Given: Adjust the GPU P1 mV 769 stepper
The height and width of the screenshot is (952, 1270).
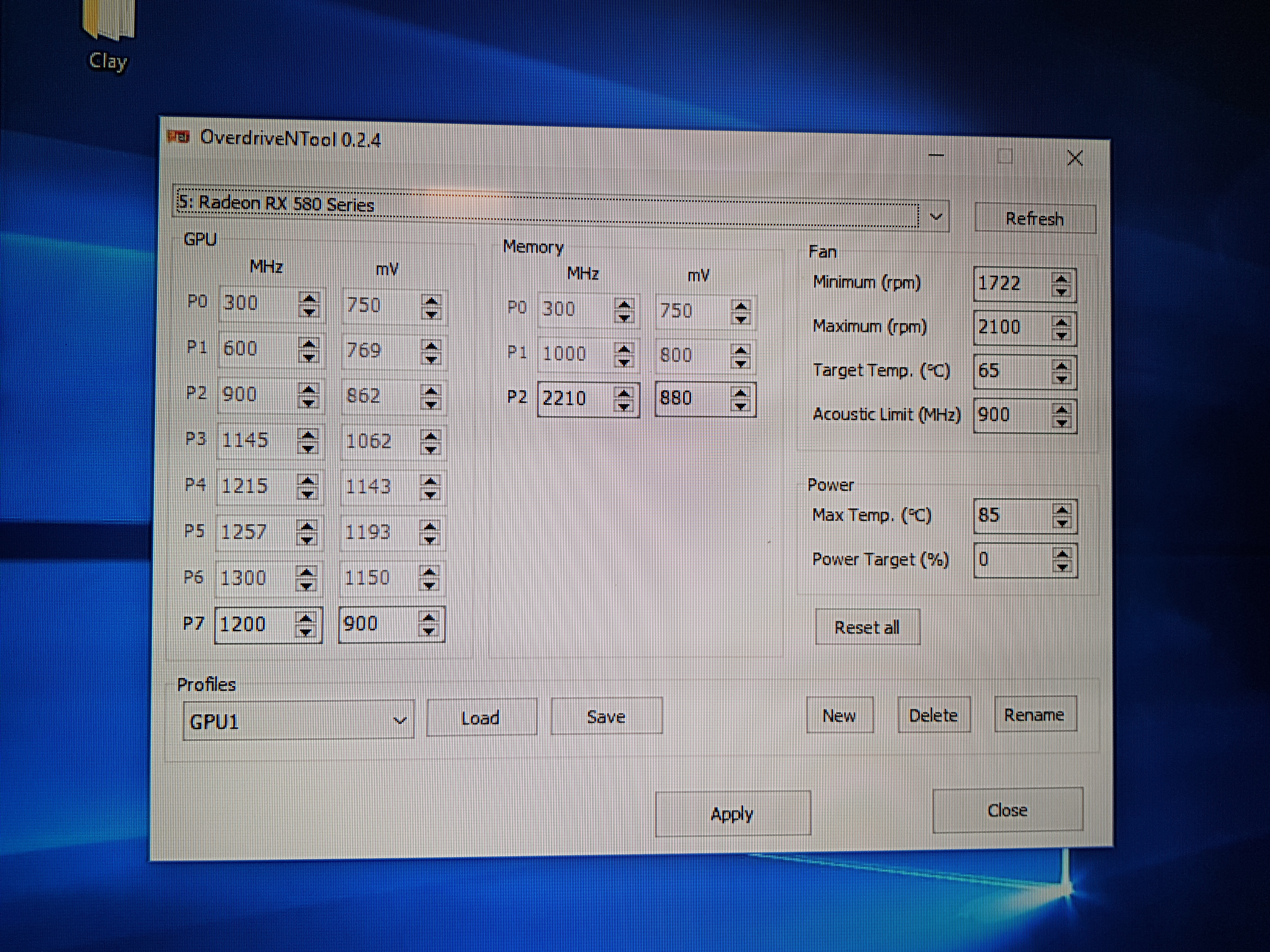Looking at the screenshot, I should 431,352.
